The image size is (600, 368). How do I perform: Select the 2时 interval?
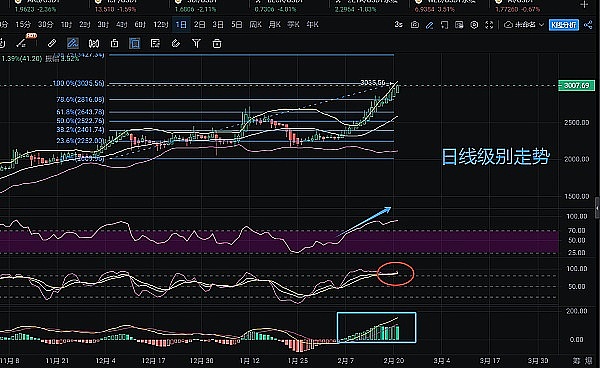tap(85, 25)
